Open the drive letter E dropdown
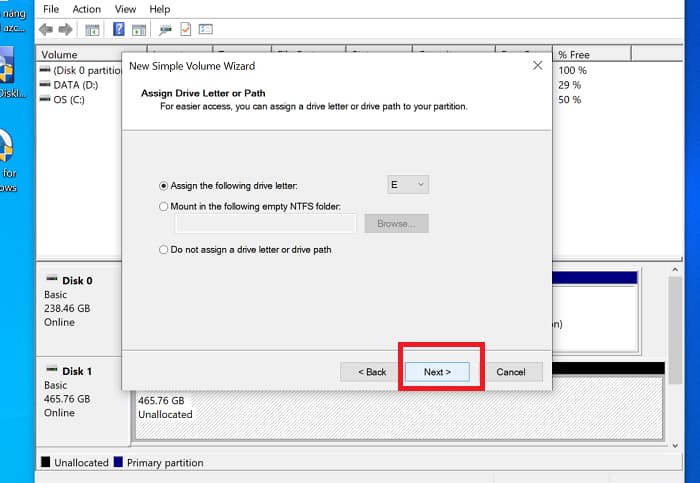Viewport: 700px width, 483px height. tap(408, 185)
